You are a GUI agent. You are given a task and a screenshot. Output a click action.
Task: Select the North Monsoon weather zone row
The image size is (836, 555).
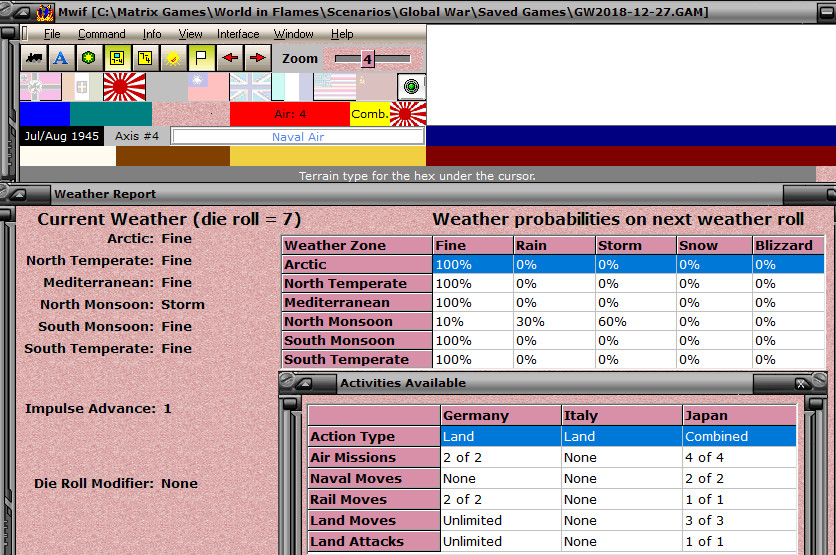click(553, 321)
